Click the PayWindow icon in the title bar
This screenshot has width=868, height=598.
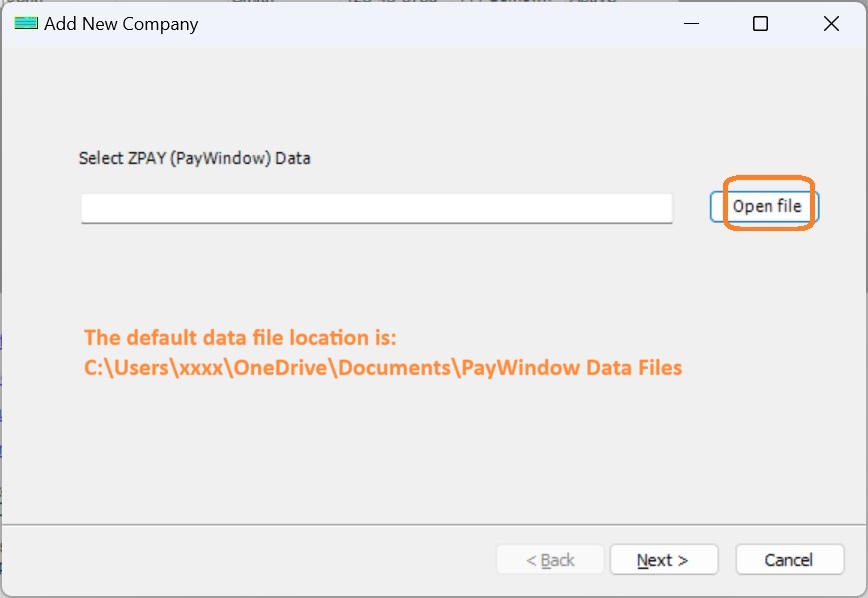25,23
